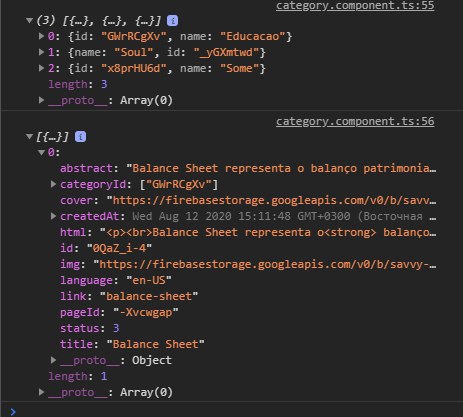463x417 pixels.
Task: Select the pageId value "-Xvcwgap"
Action: (146, 312)
